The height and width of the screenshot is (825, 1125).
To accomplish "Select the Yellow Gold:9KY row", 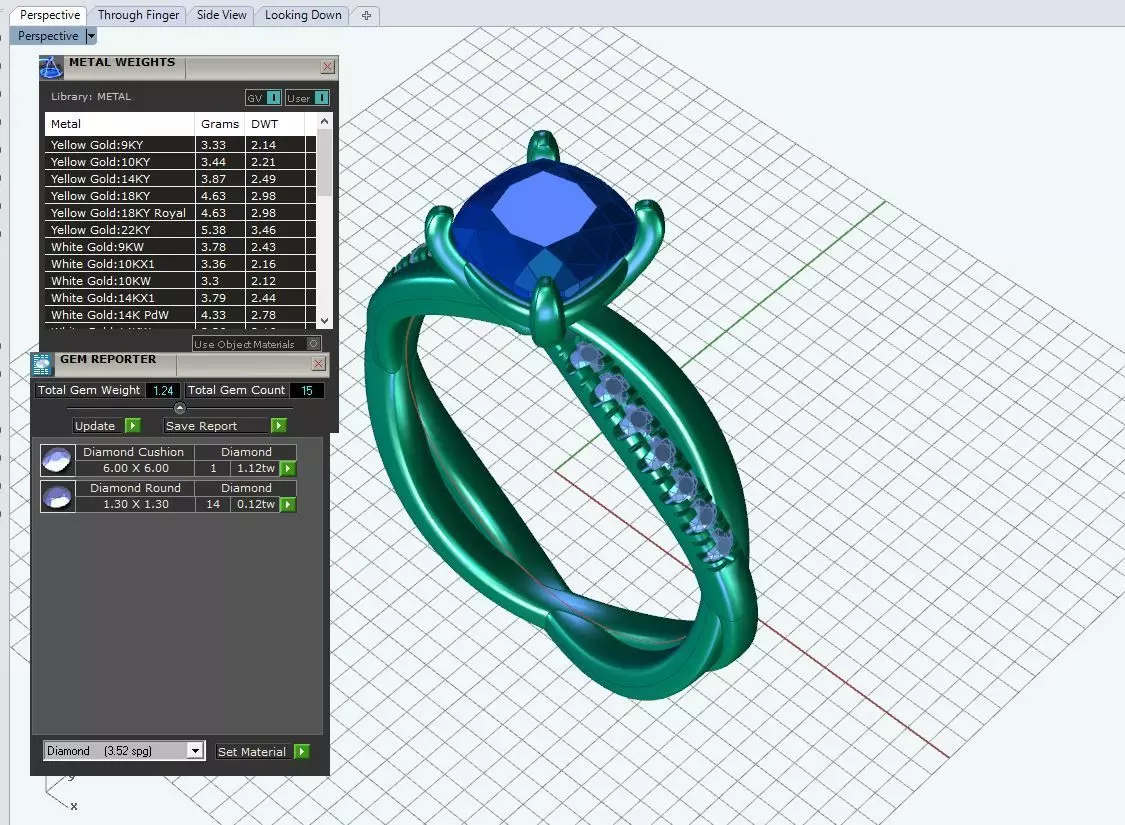I will point(180,145).
